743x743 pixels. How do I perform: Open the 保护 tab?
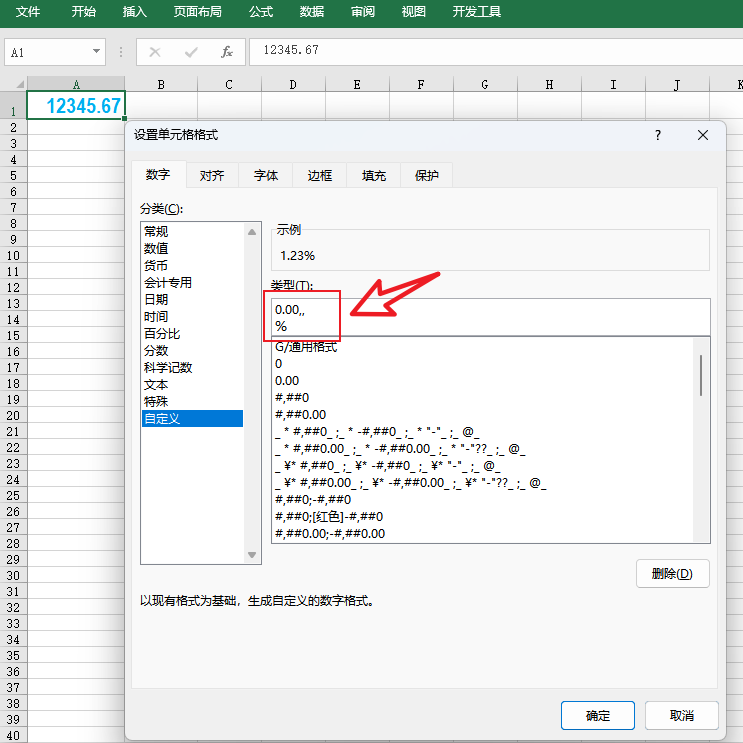tap(427, 175)
